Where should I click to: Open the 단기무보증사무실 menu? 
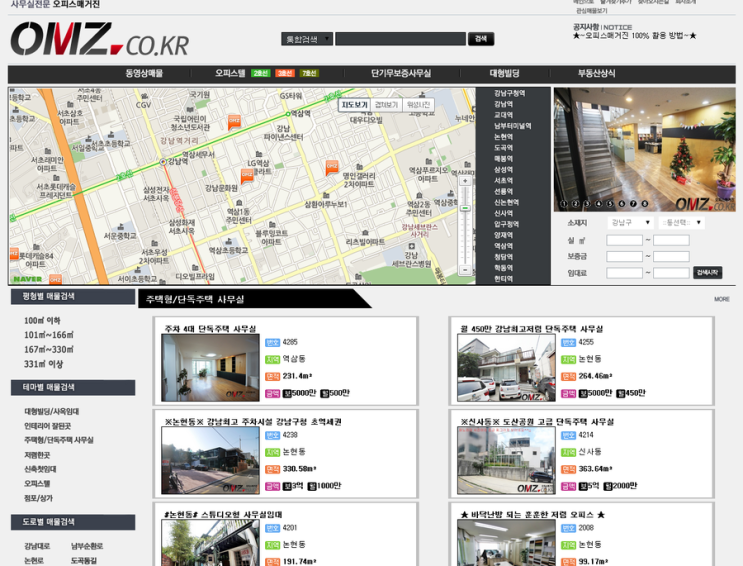pyautogui.click(x=401, y=73)
